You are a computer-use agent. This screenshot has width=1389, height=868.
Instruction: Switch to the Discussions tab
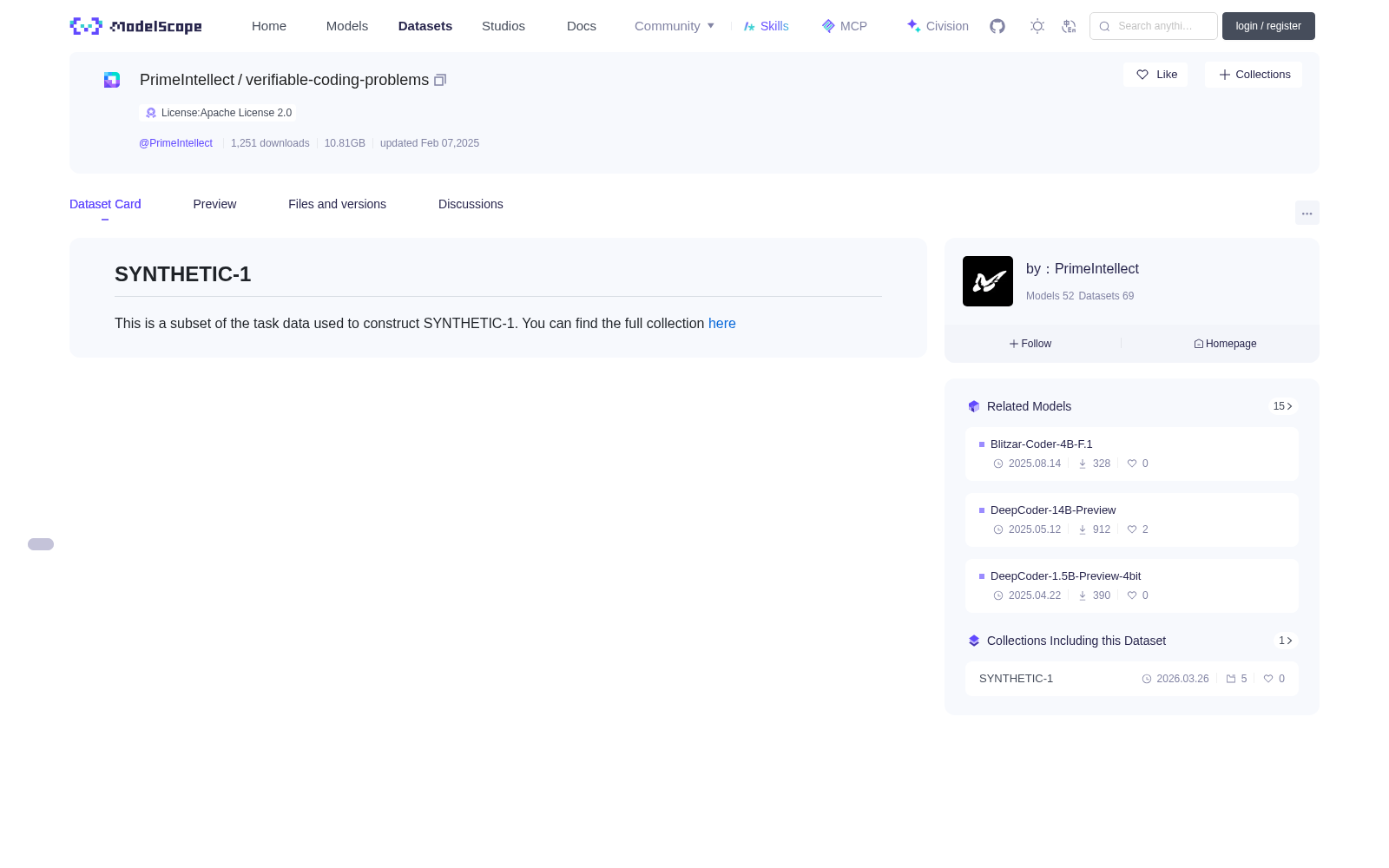pyautogui.click(x=471, y=204)
